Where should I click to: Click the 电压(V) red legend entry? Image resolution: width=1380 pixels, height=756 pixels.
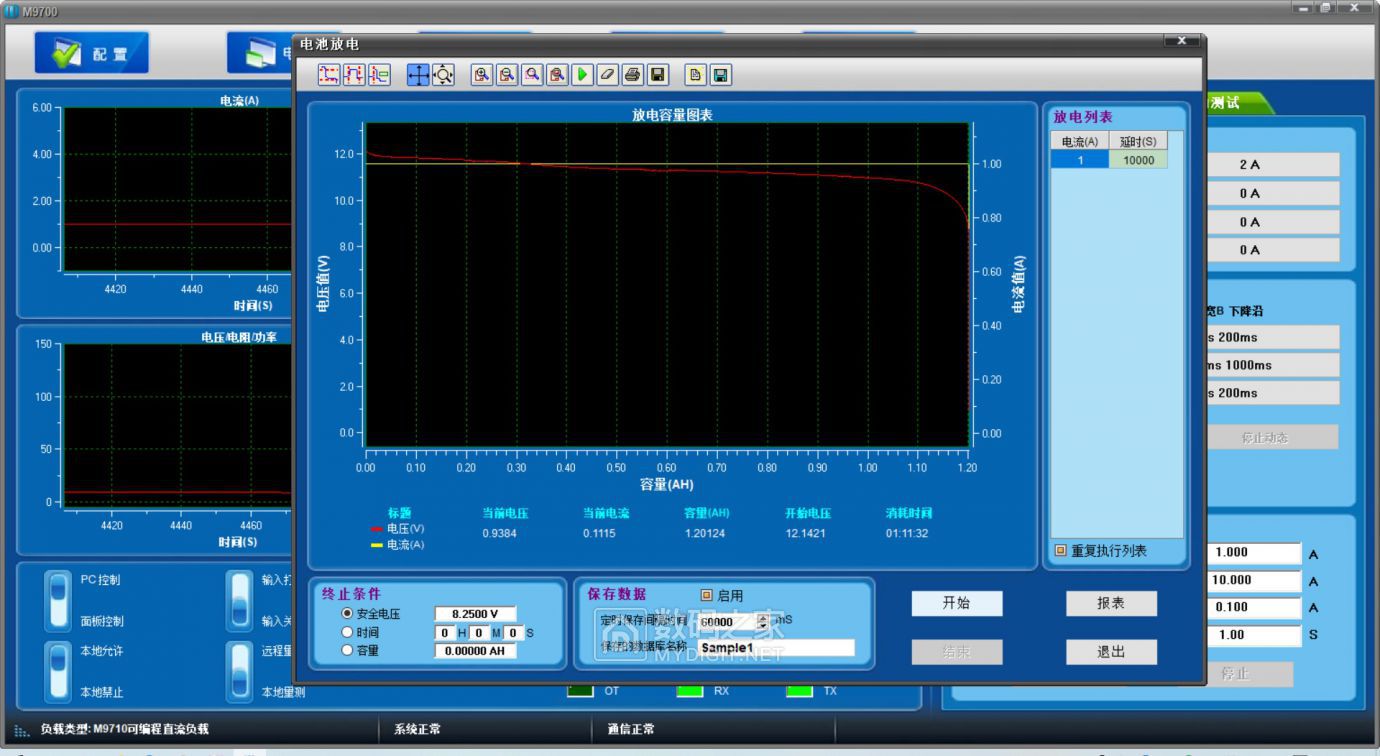(x=397, y=528)
